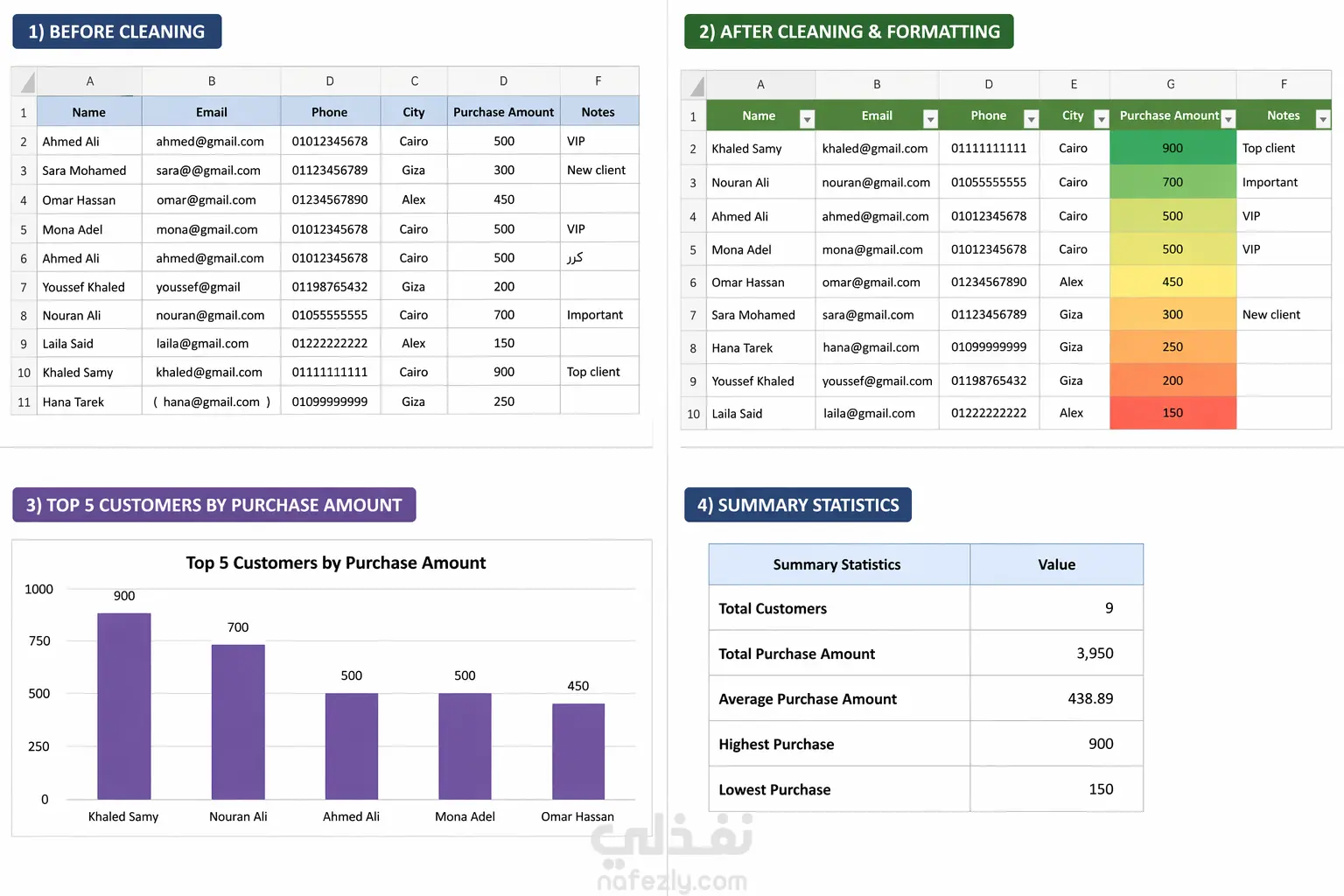
Task: Click select-all corner in the cleaned sheet
Action: click(694, 85)
